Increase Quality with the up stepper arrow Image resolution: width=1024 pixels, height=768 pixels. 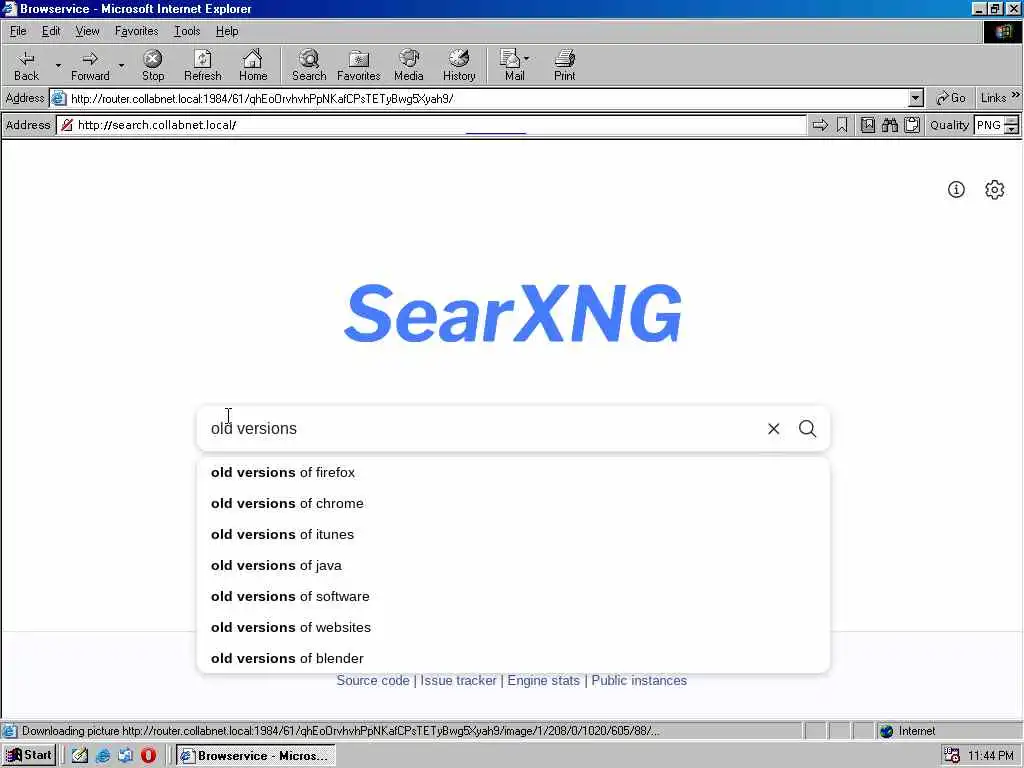pos(1012,120)
